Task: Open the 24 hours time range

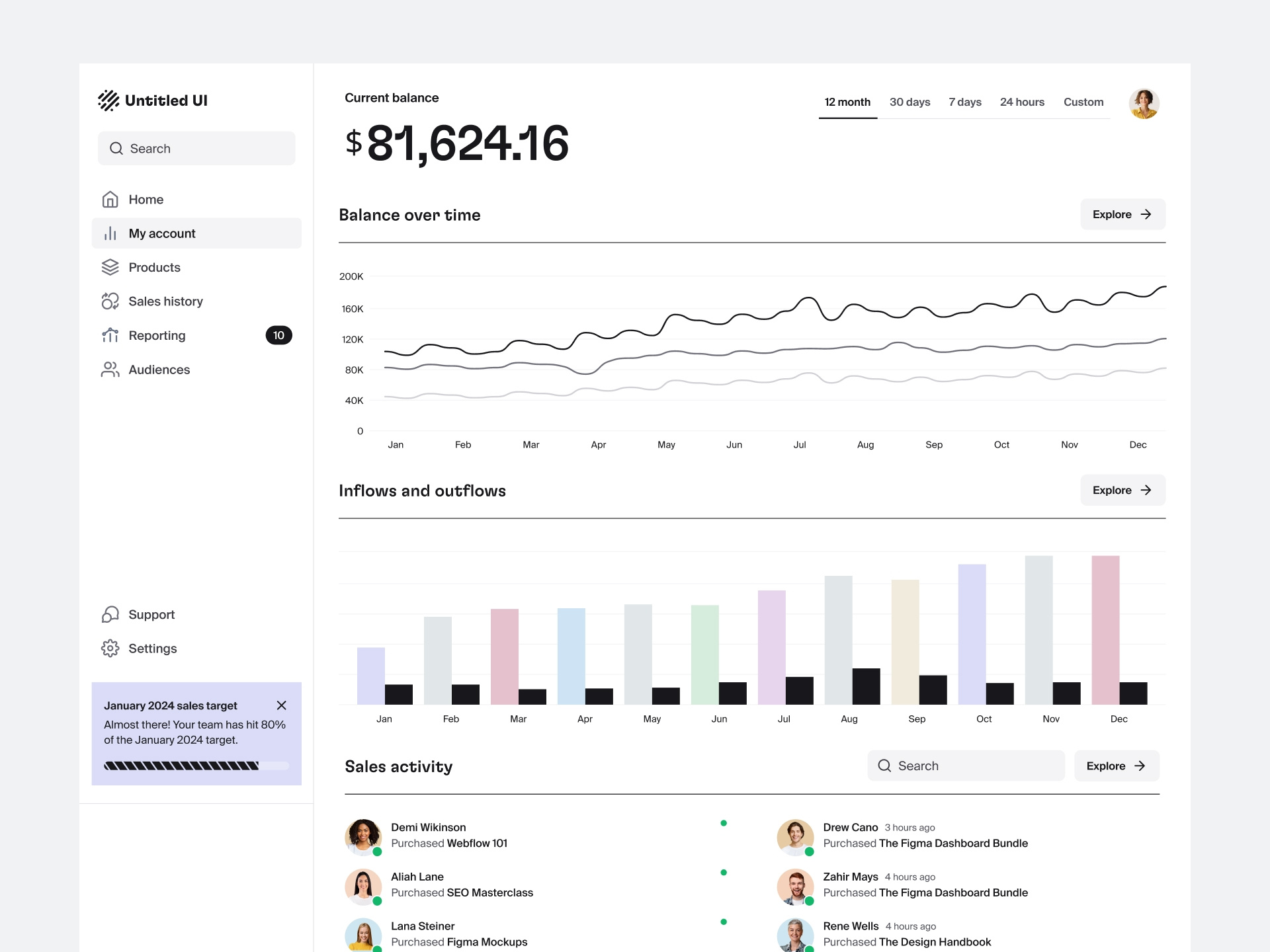Action: point(1023,102)
